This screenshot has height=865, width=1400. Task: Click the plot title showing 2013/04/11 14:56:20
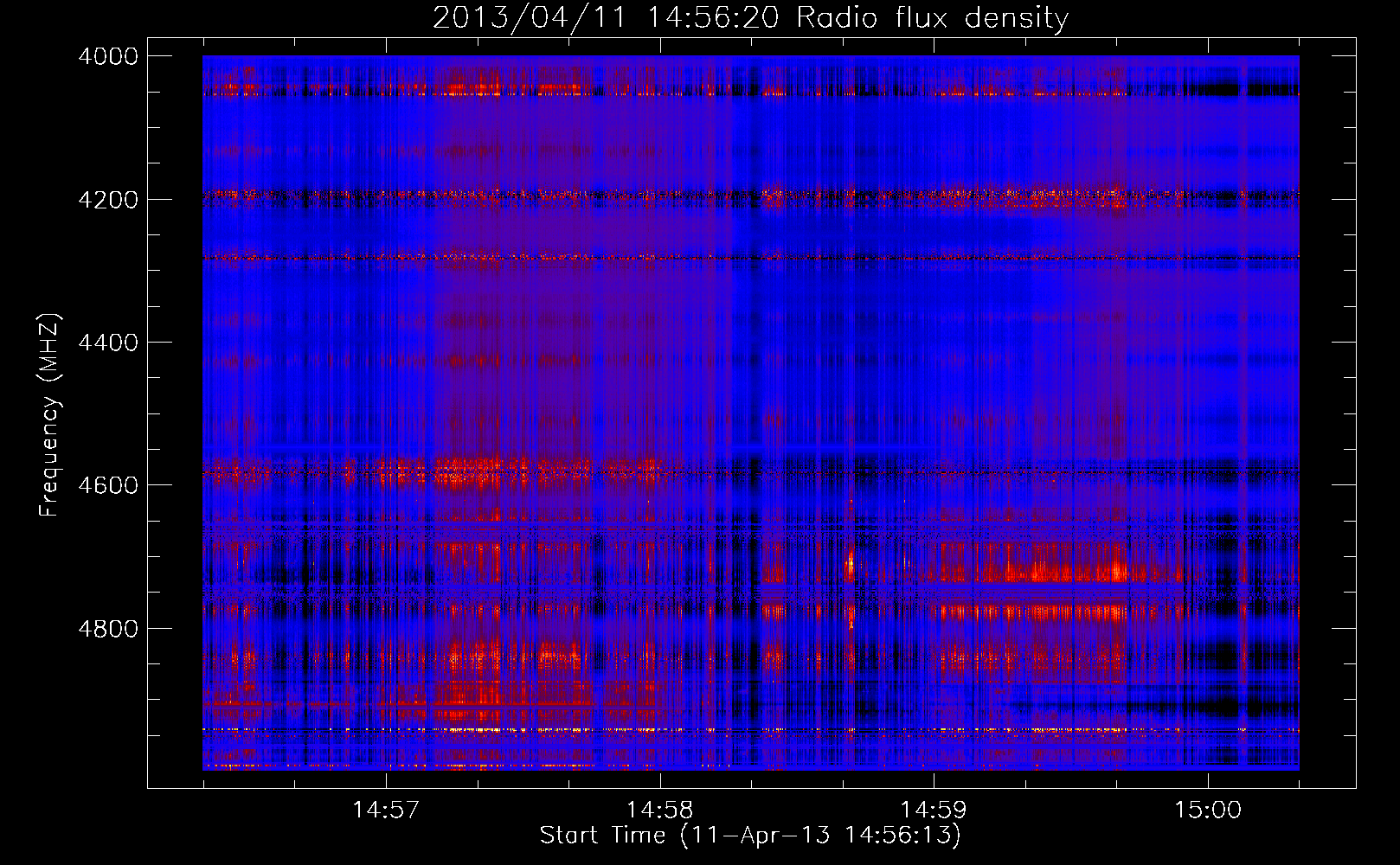tap(750, 18)
